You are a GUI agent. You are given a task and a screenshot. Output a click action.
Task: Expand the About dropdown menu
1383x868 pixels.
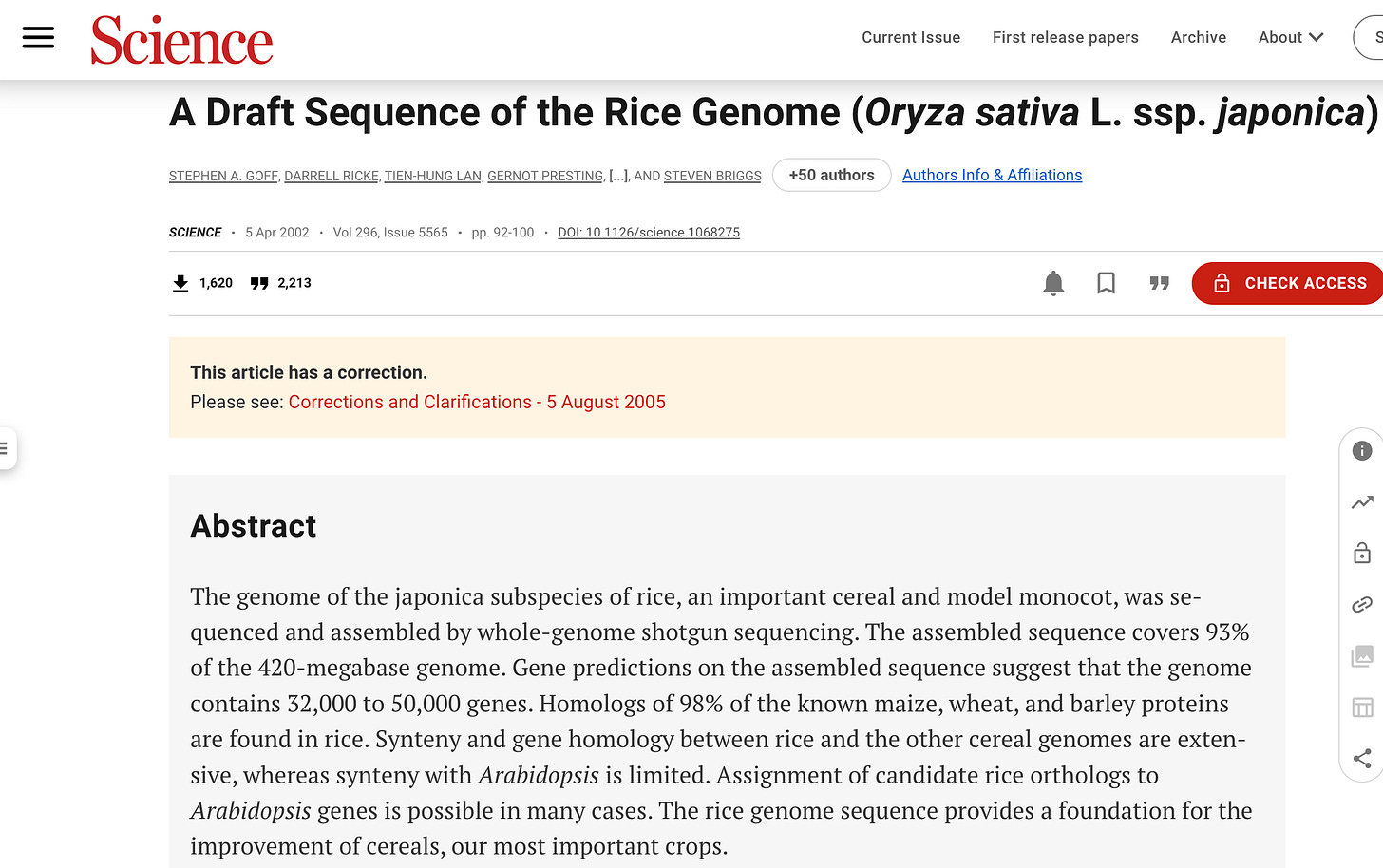tap(1290, 37)
